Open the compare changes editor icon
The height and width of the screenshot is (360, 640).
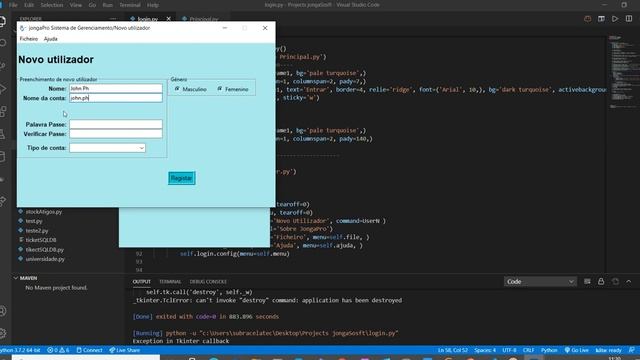[x=601, y=19]
